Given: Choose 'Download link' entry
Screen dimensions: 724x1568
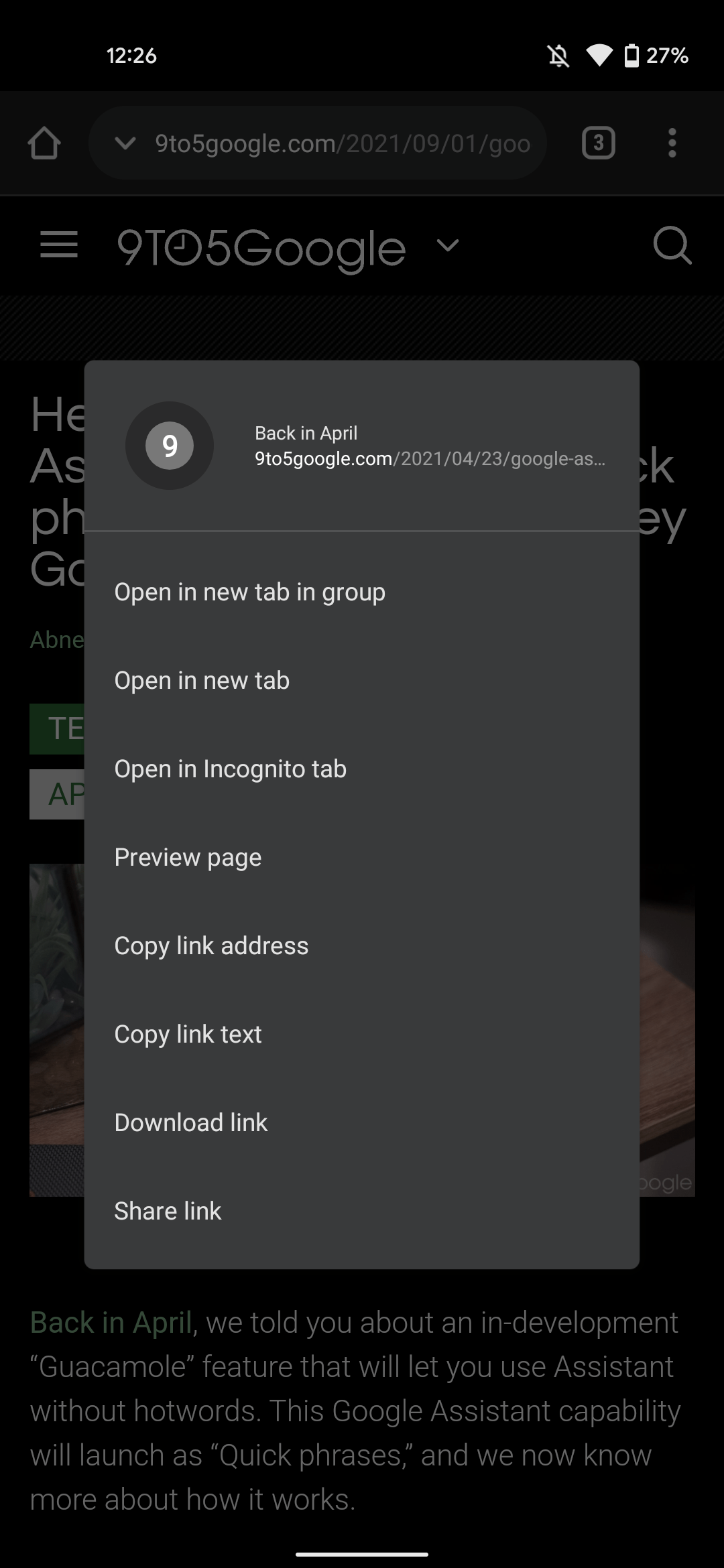Looking at the screenshot, I should 362,1123.
